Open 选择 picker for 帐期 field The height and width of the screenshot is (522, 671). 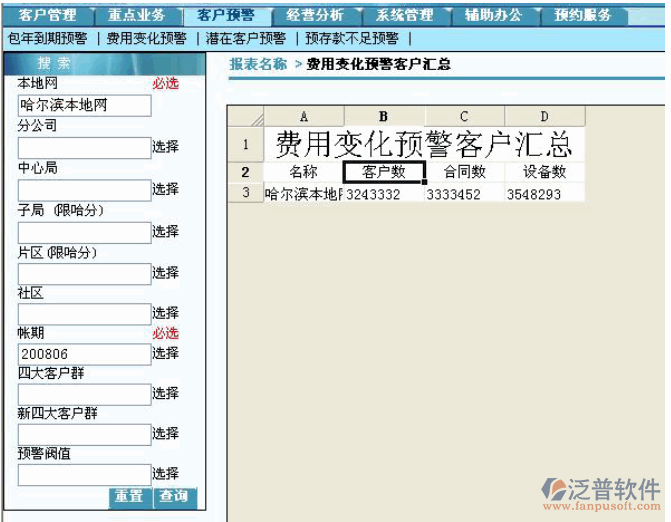click(x=165, y=353)
